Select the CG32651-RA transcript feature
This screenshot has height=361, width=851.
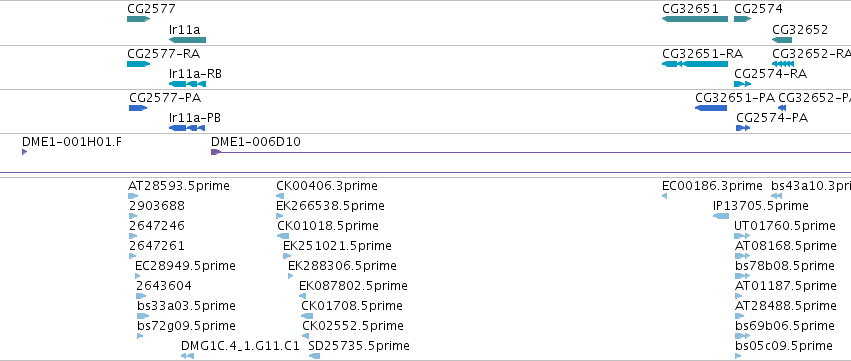695,64
